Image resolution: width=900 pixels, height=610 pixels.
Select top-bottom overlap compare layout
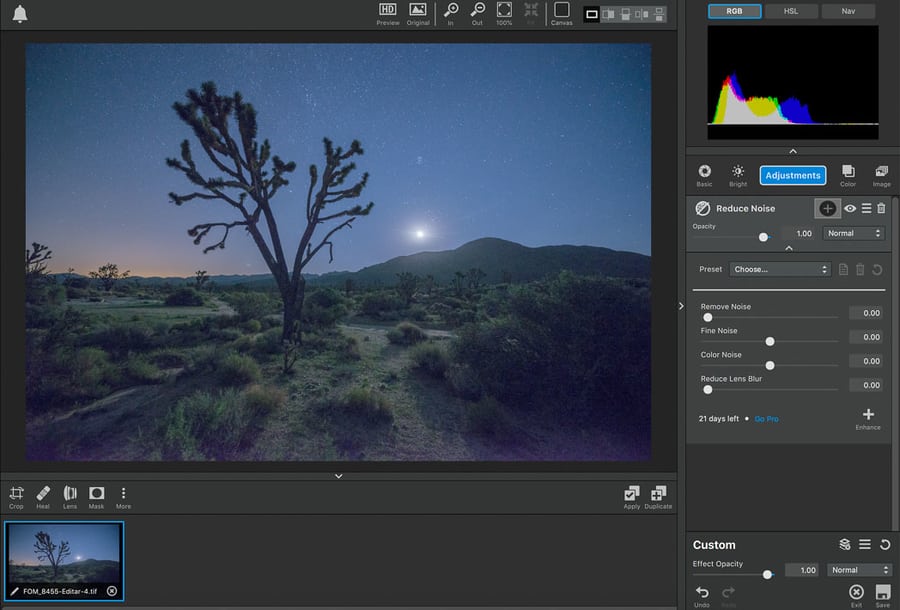coord(626,14)
